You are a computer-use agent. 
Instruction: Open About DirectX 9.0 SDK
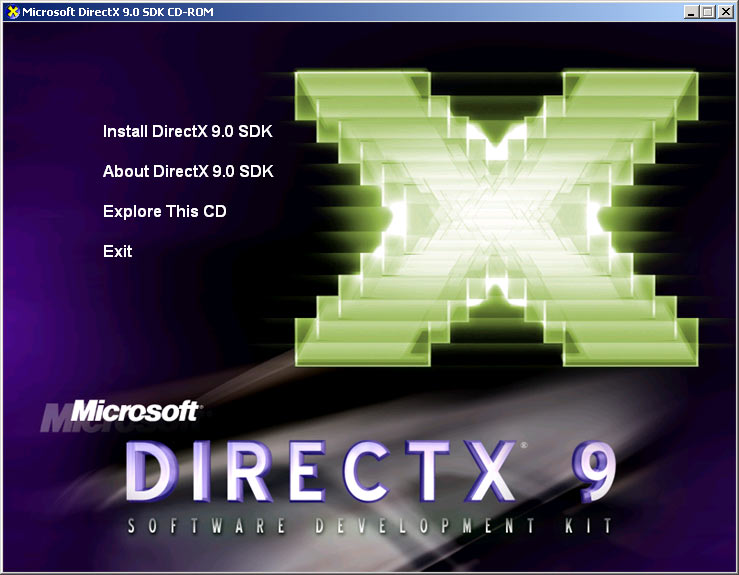point(188,171)
